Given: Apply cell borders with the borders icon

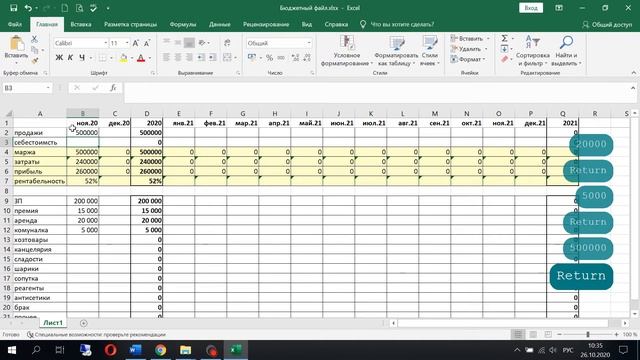Looking at the screenshot, I should click(102, 58).
